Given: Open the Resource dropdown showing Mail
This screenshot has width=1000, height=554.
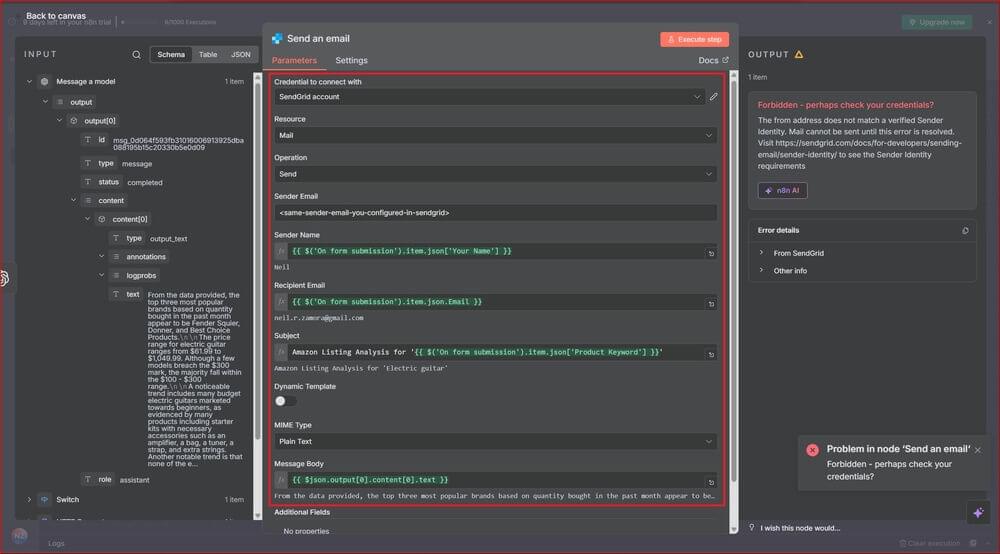Looking at the screenshot, I should tap(495, 135).
